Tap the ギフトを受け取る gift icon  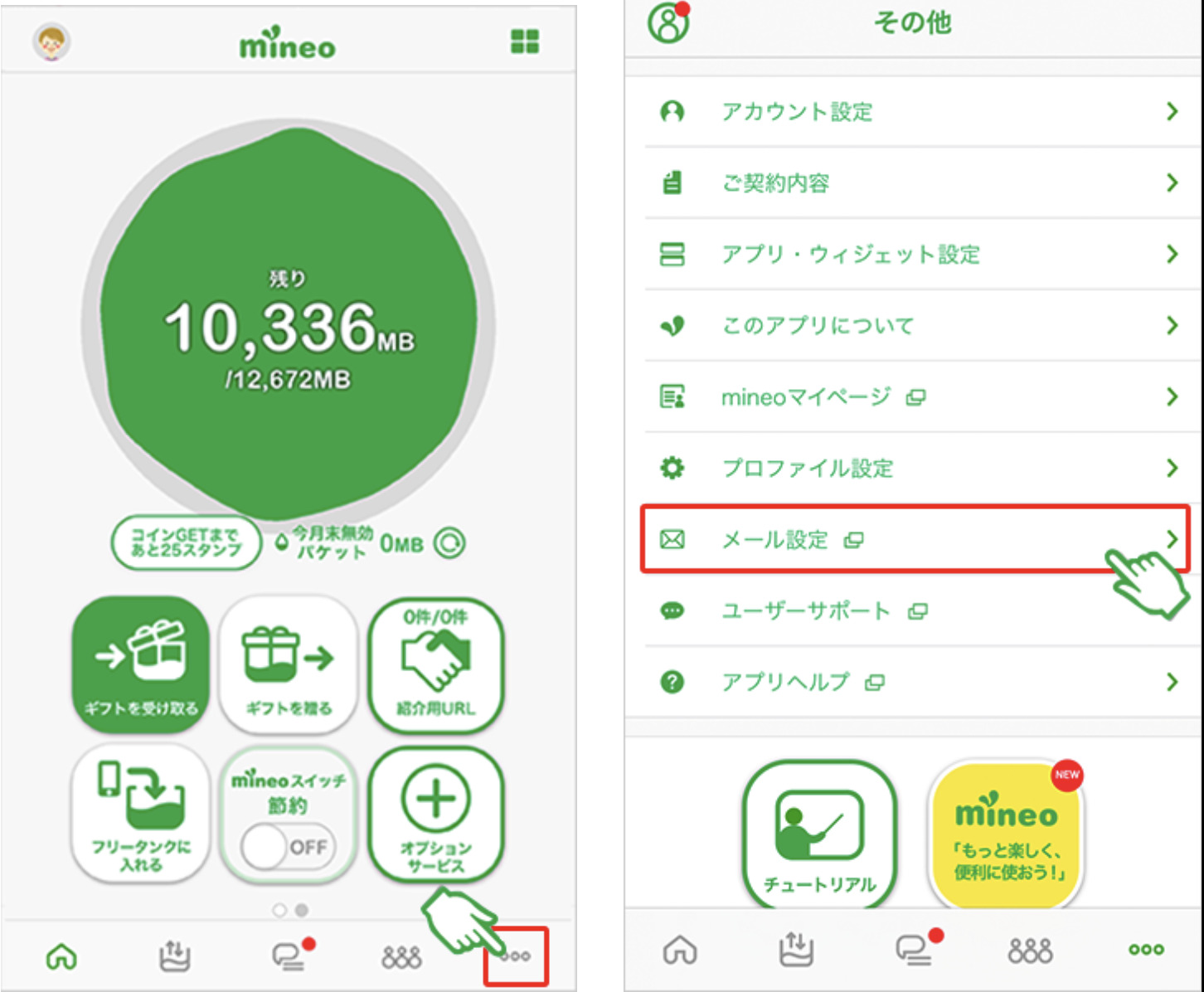coord(140,664)
